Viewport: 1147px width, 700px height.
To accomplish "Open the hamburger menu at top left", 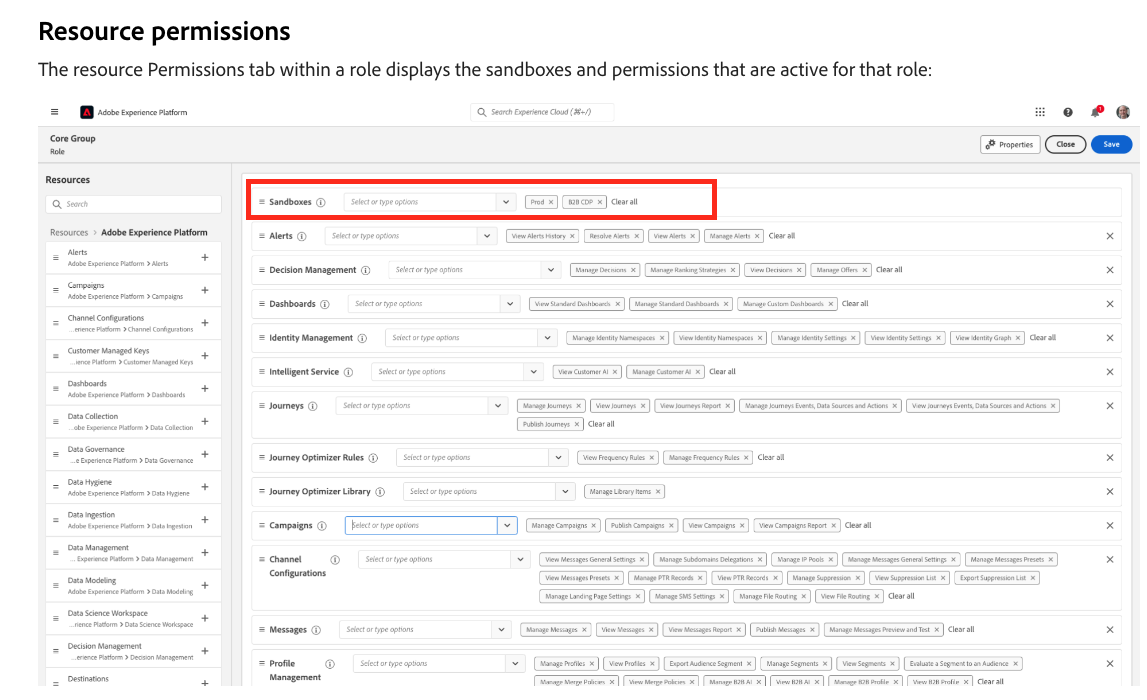I will coord(54,112).
